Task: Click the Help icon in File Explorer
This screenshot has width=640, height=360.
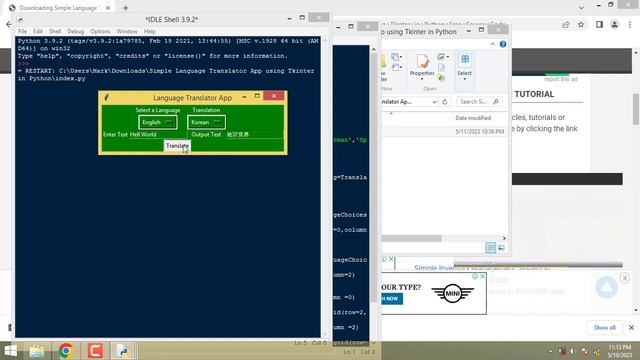Action: click(x=503, y=44)
